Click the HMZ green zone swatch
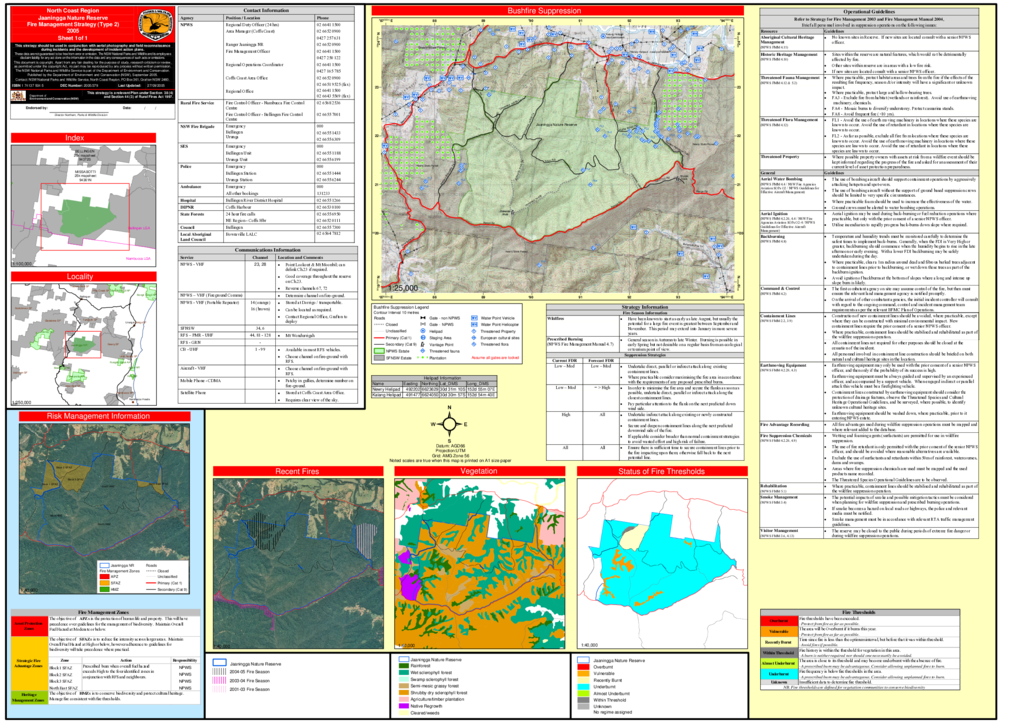1024x723 pixels. [104, 589]
